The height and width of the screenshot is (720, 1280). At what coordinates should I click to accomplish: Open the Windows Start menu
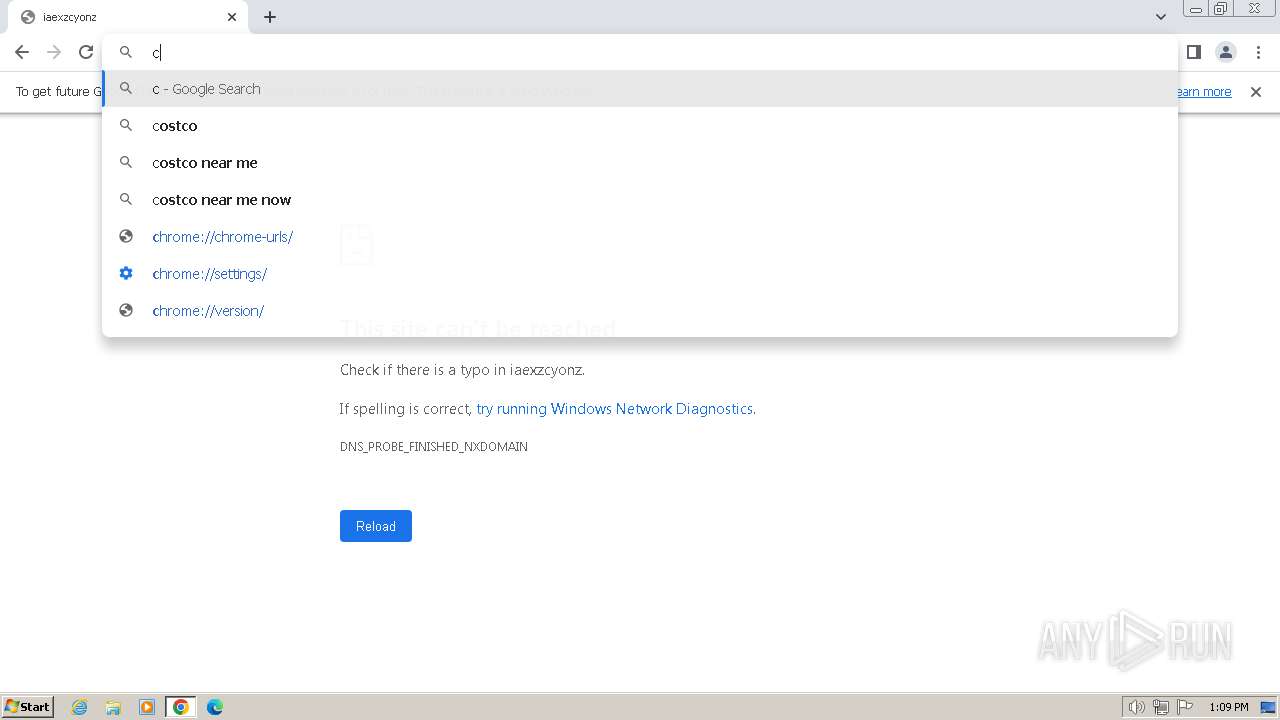(x=28, y=707)
